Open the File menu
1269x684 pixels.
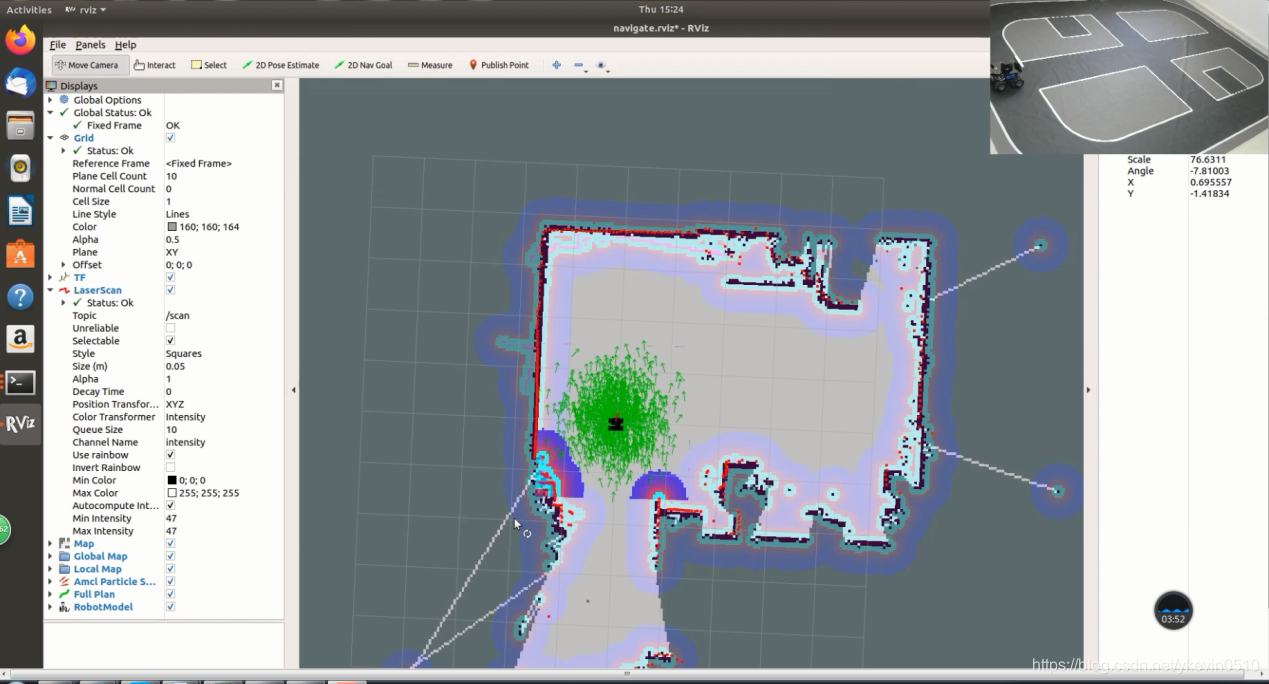(58, 45)
